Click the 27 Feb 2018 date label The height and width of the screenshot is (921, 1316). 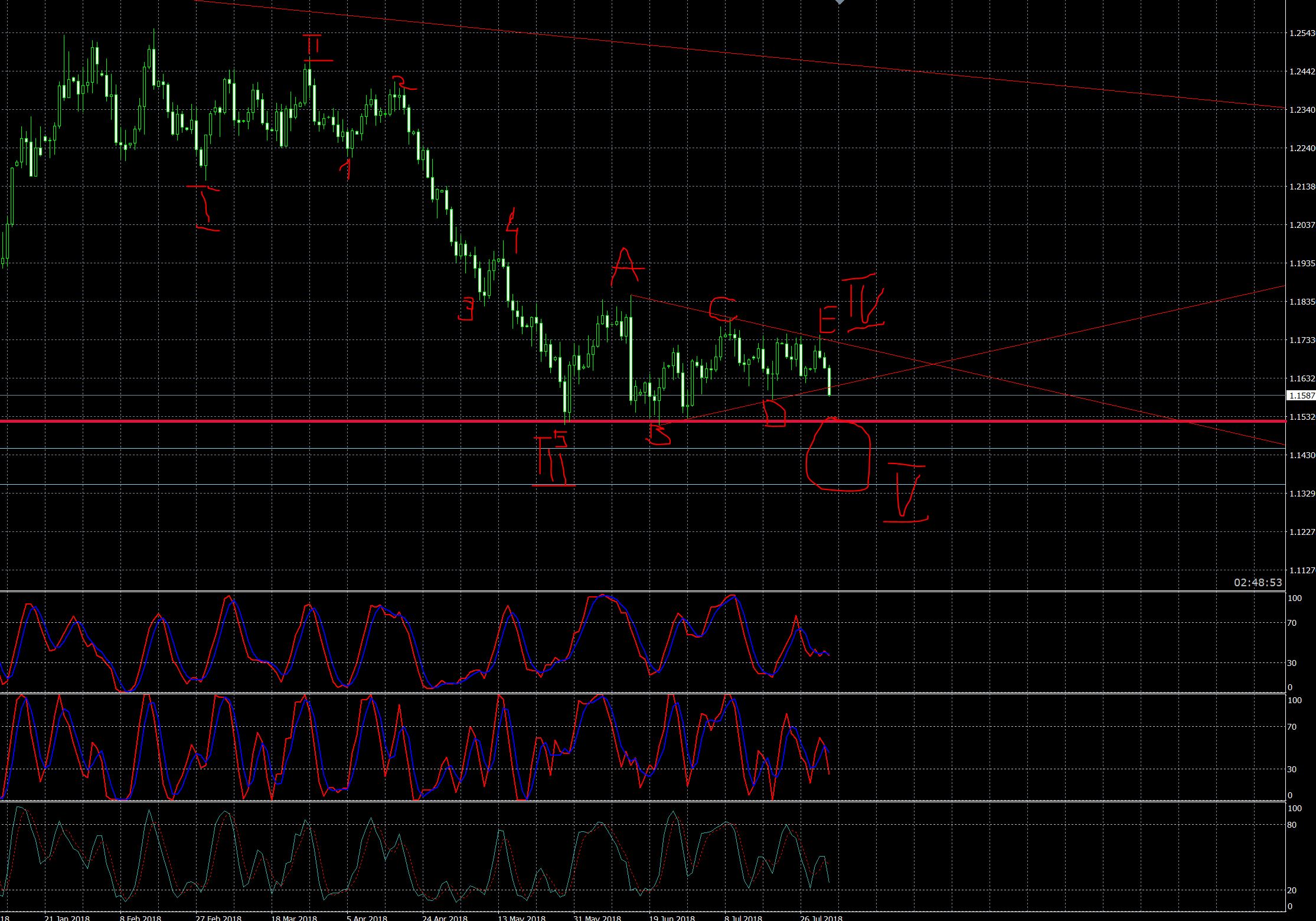(218, 917)
